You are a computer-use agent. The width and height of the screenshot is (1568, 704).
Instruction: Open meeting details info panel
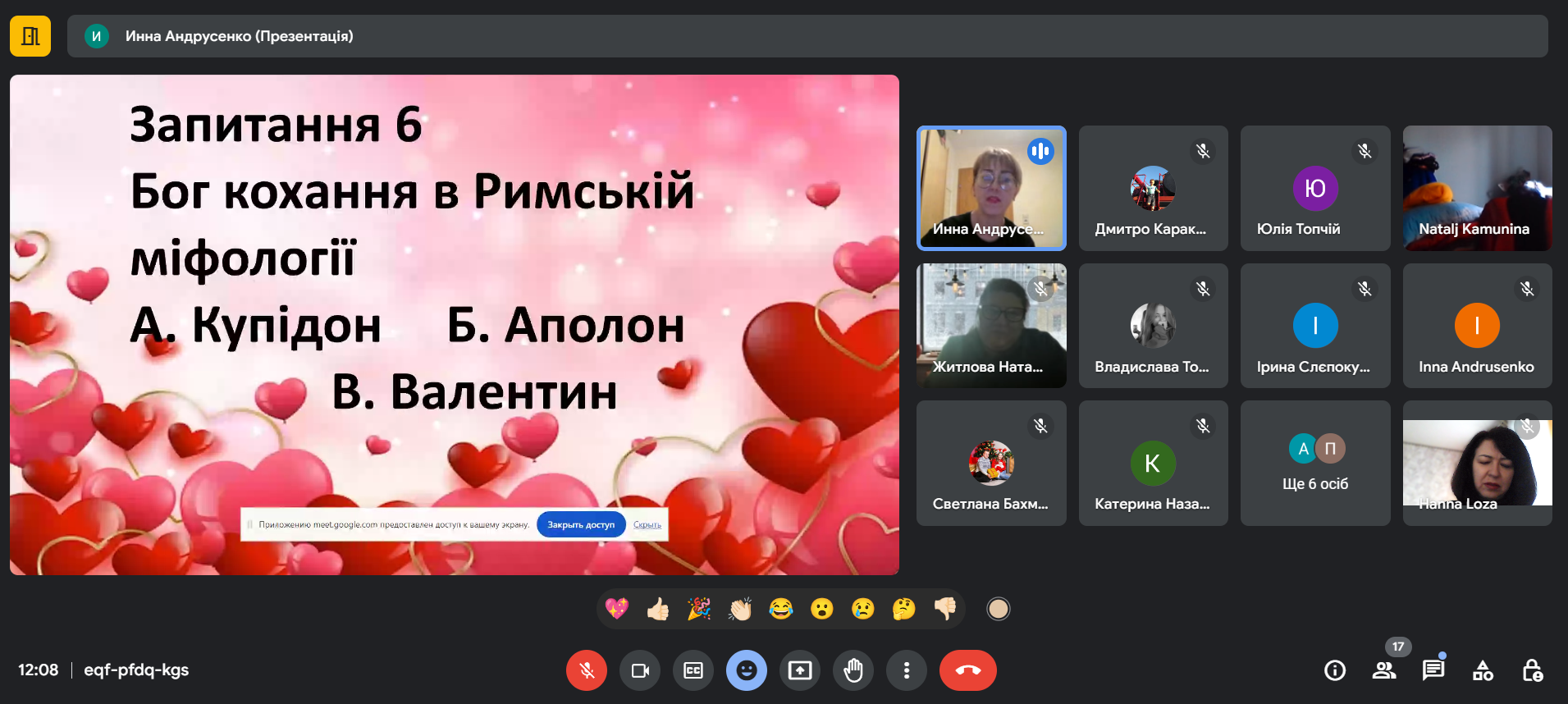click(x=1335, y=670)
